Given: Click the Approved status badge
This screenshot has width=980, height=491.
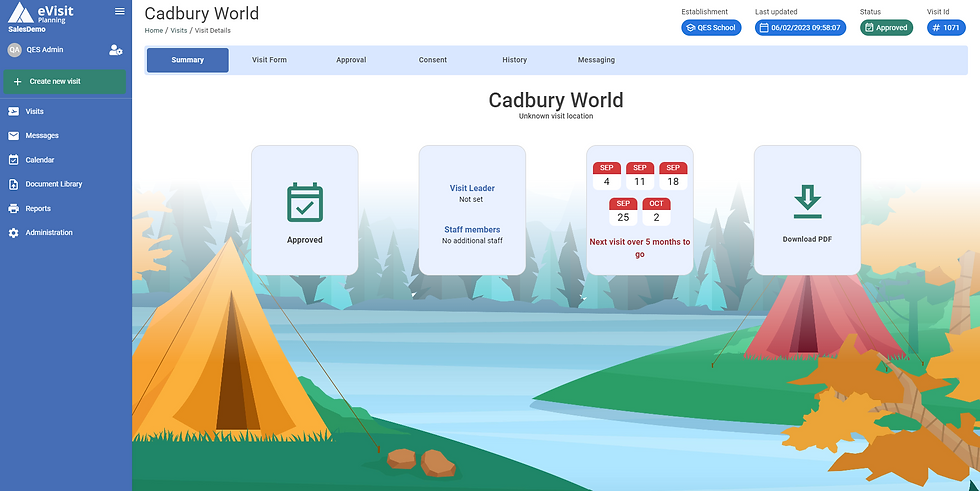Looking at the screenshot, I should 886,27.
